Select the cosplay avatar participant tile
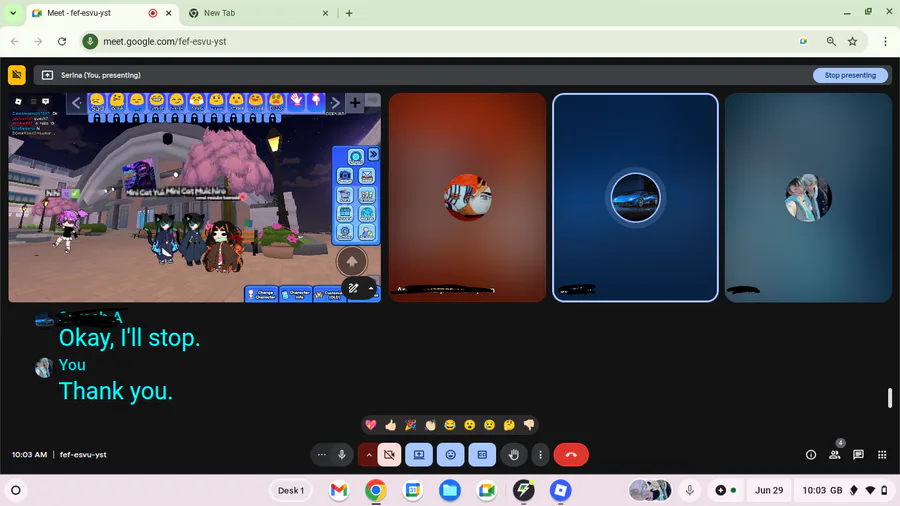This screenshot has height=506, width=900. (x=808, y=197)
